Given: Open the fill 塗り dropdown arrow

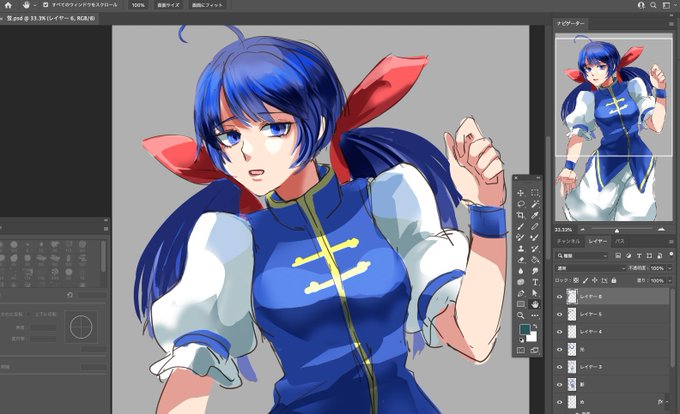Looking at the screenshot, I should tap(670, 281).
